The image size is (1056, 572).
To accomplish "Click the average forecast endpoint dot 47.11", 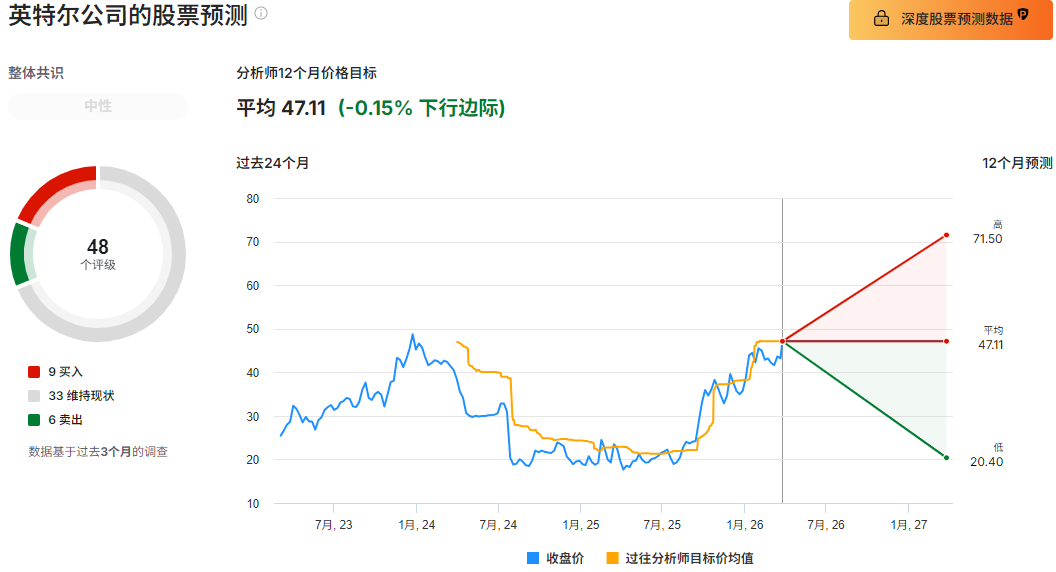I will pos(946,342).
